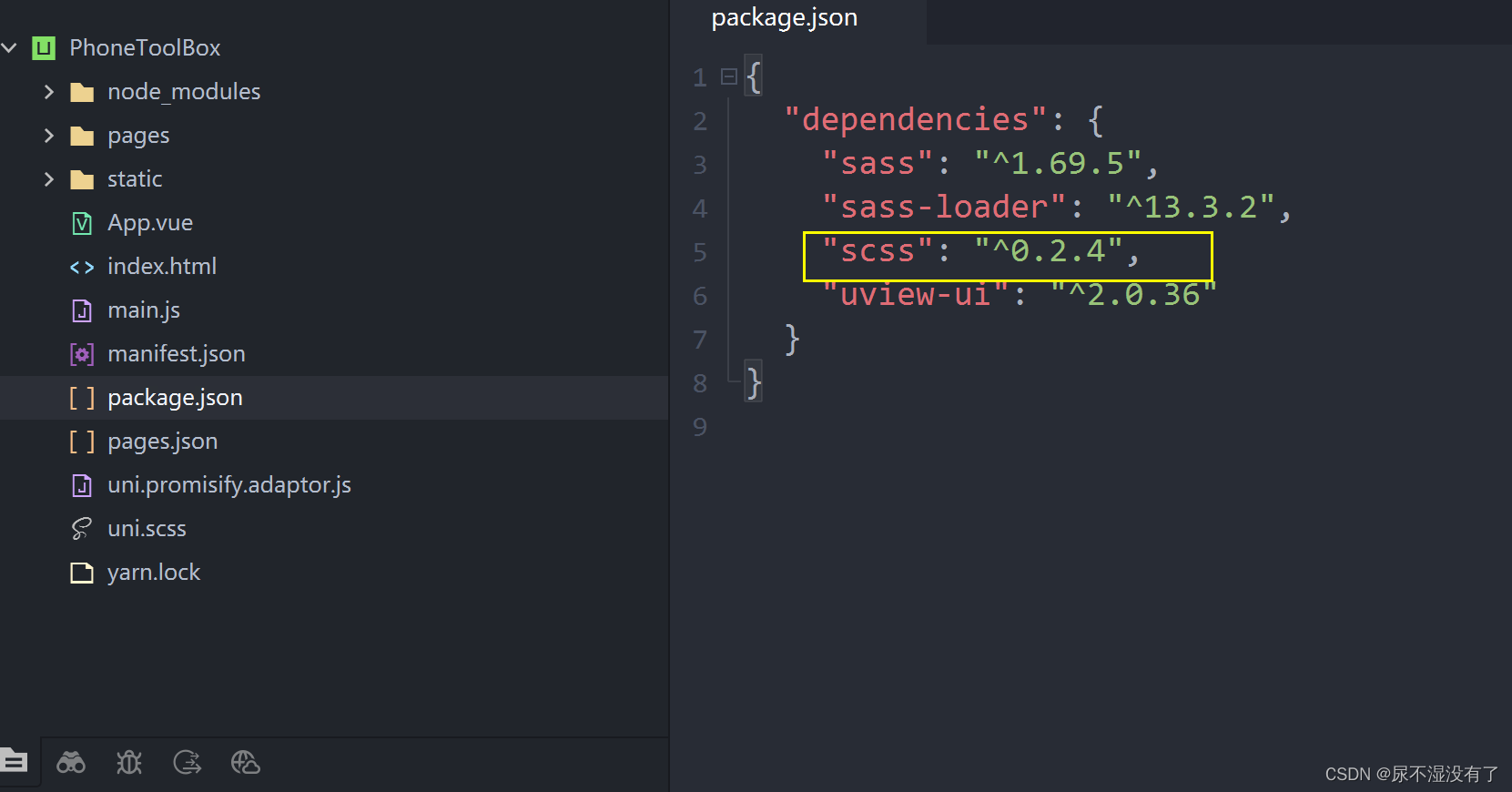Open the search binoculars icon
1512x792 pixels.
coord(71,762)
